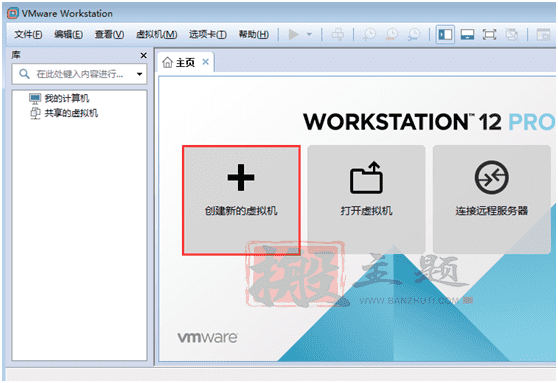
Task: Open the snapshot manager icon
Action: [414, 35]
